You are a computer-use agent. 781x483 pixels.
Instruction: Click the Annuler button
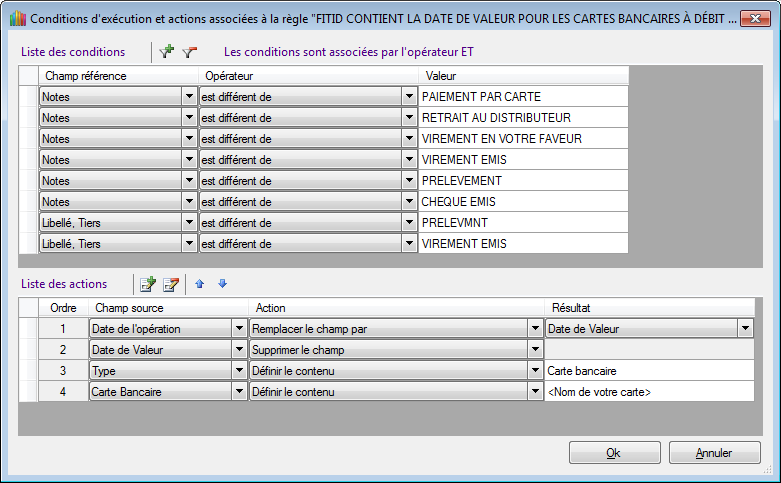(x=714, y=453)
